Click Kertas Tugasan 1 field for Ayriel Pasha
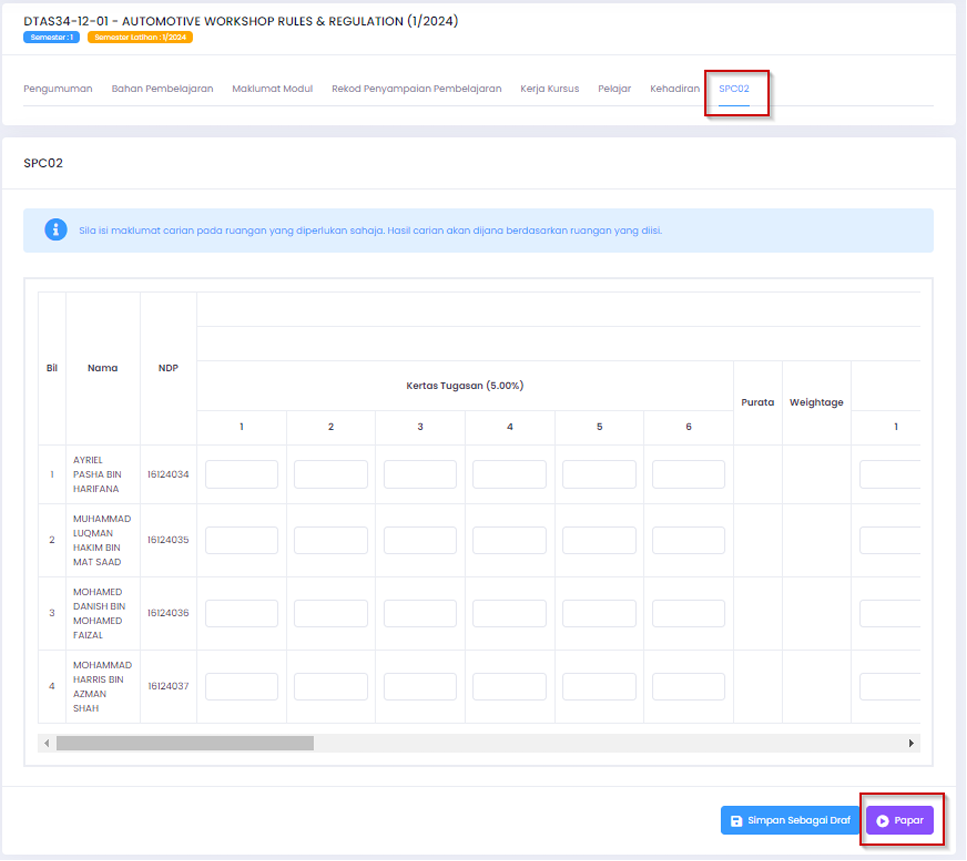Viewport: 967px width, 861px height. point(241,475)
